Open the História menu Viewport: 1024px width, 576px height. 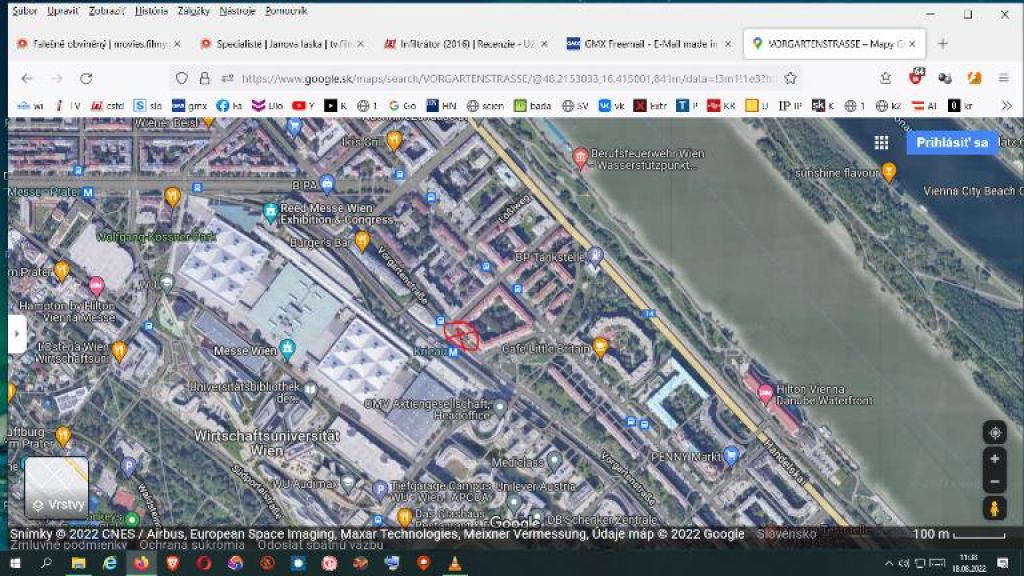click(x=151, y=11)
